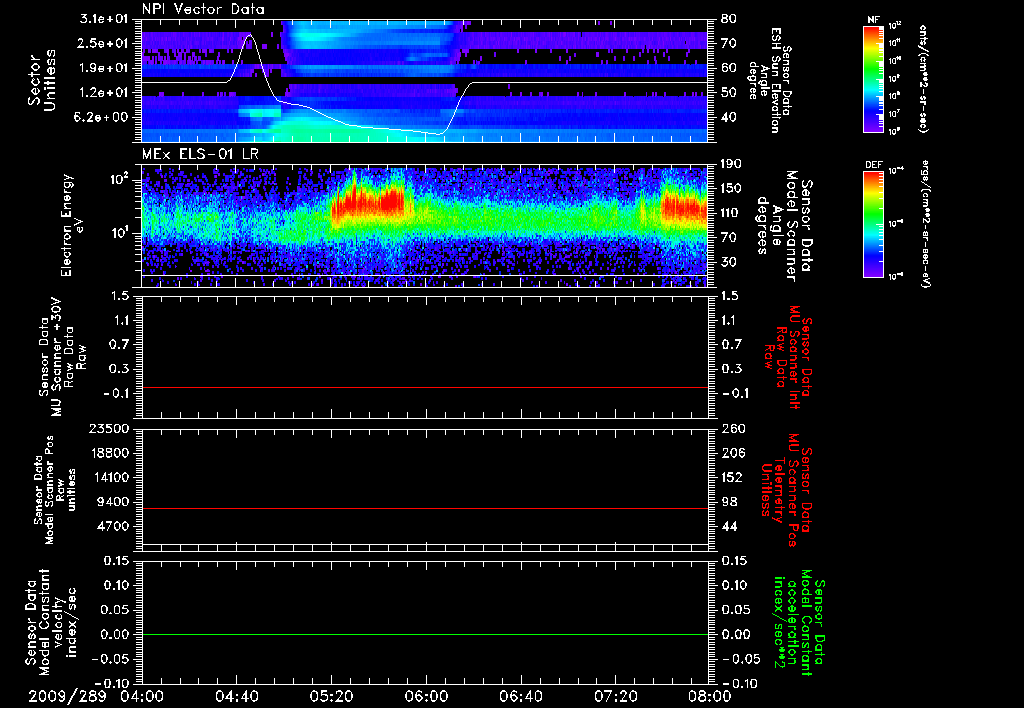
Task: Click the green "Model Constant acceleration" axis title
Action: tap(799, 623)
